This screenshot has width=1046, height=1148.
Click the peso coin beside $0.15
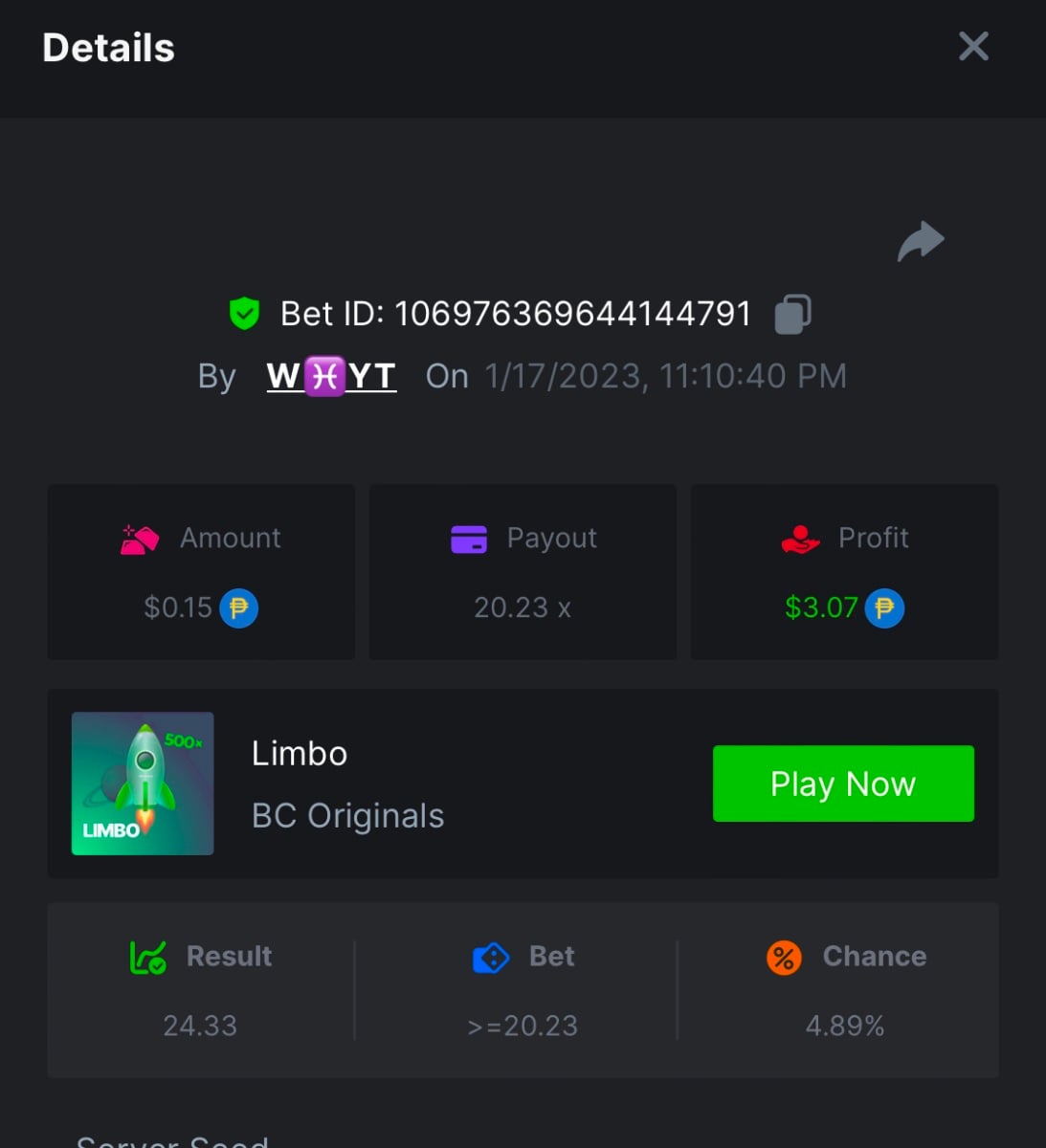pyautogui.click(x=239, y=608)
